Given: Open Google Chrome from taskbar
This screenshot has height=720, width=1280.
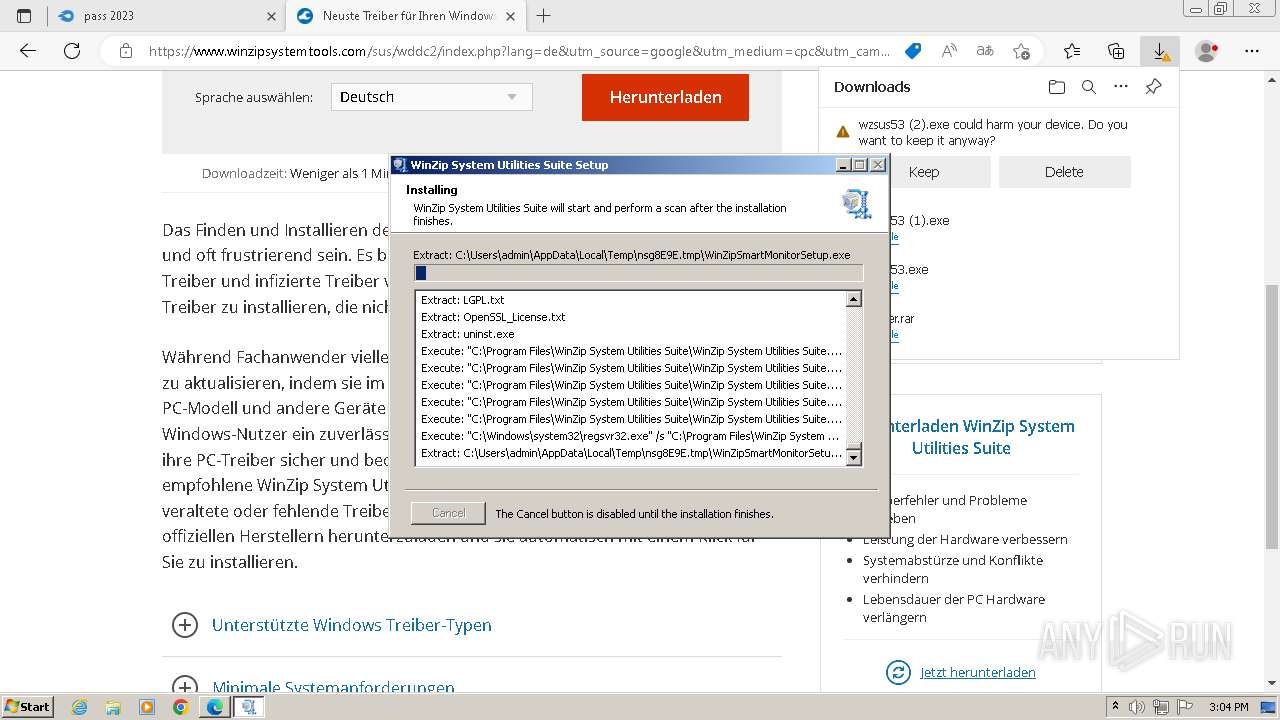Looking at the screenshot, I should click(x=180, y=707).
